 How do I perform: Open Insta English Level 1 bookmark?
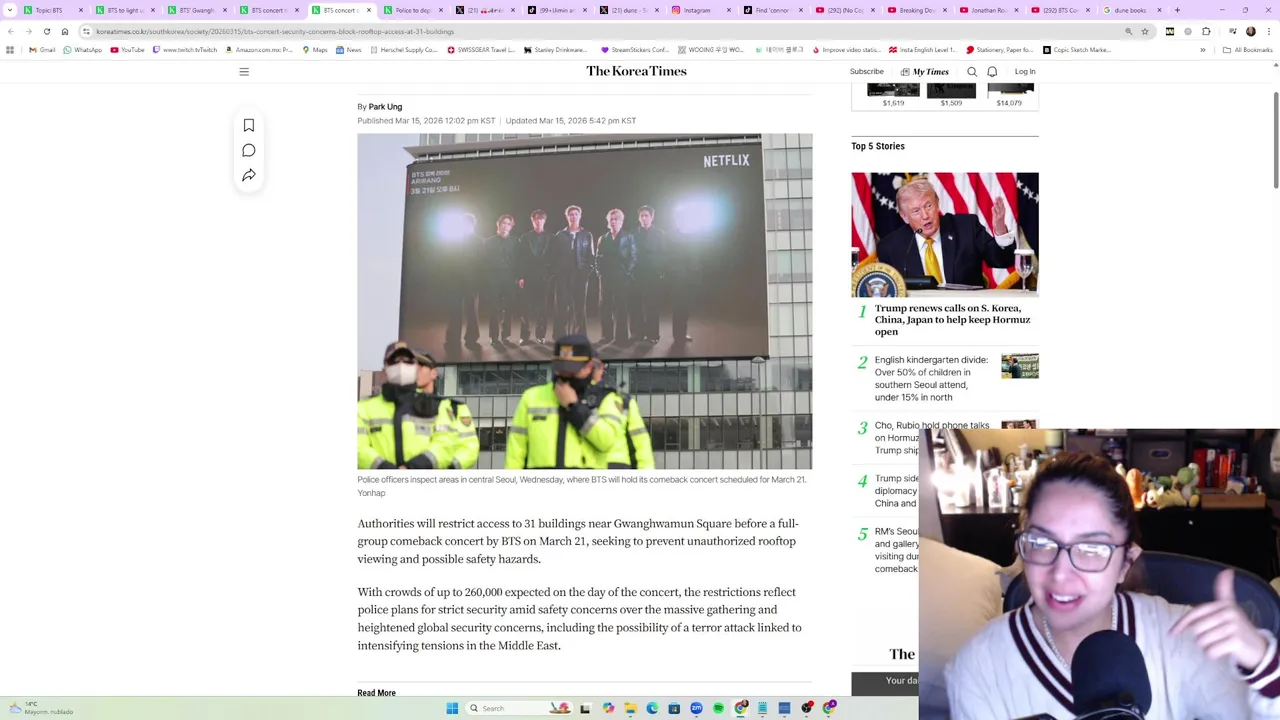tap(922, 50)
